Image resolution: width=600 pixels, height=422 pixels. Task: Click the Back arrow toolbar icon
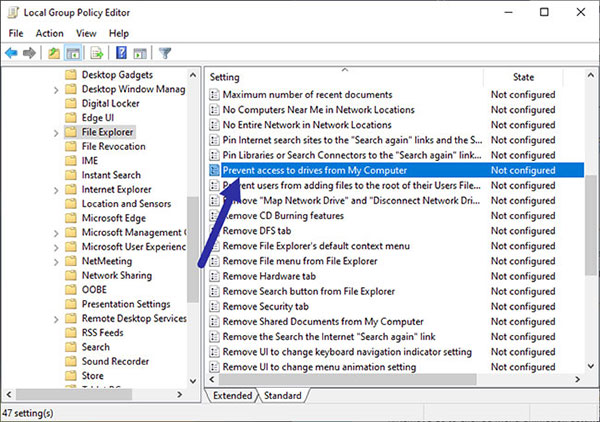[11, 53]
